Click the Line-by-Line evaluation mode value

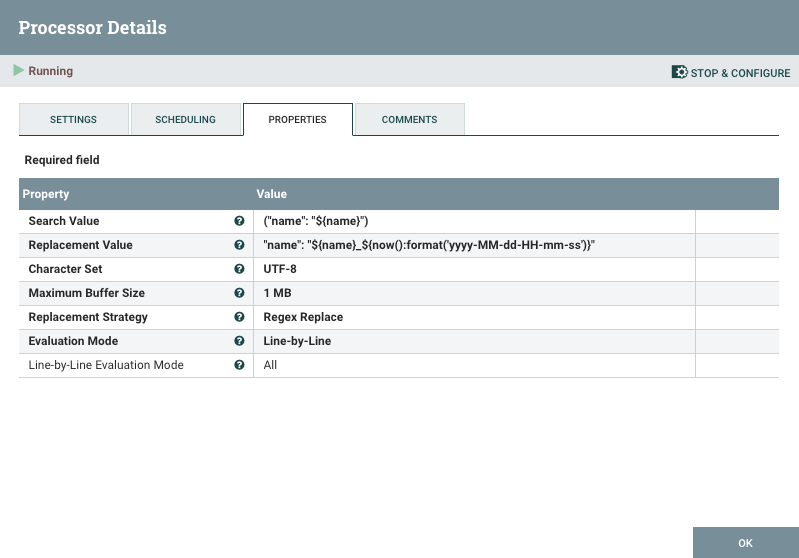[x=297, y=341]
